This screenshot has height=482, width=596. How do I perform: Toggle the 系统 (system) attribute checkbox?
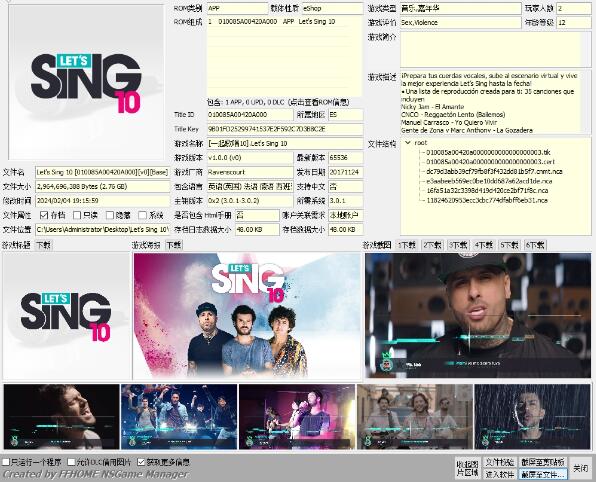pos(143,216)
